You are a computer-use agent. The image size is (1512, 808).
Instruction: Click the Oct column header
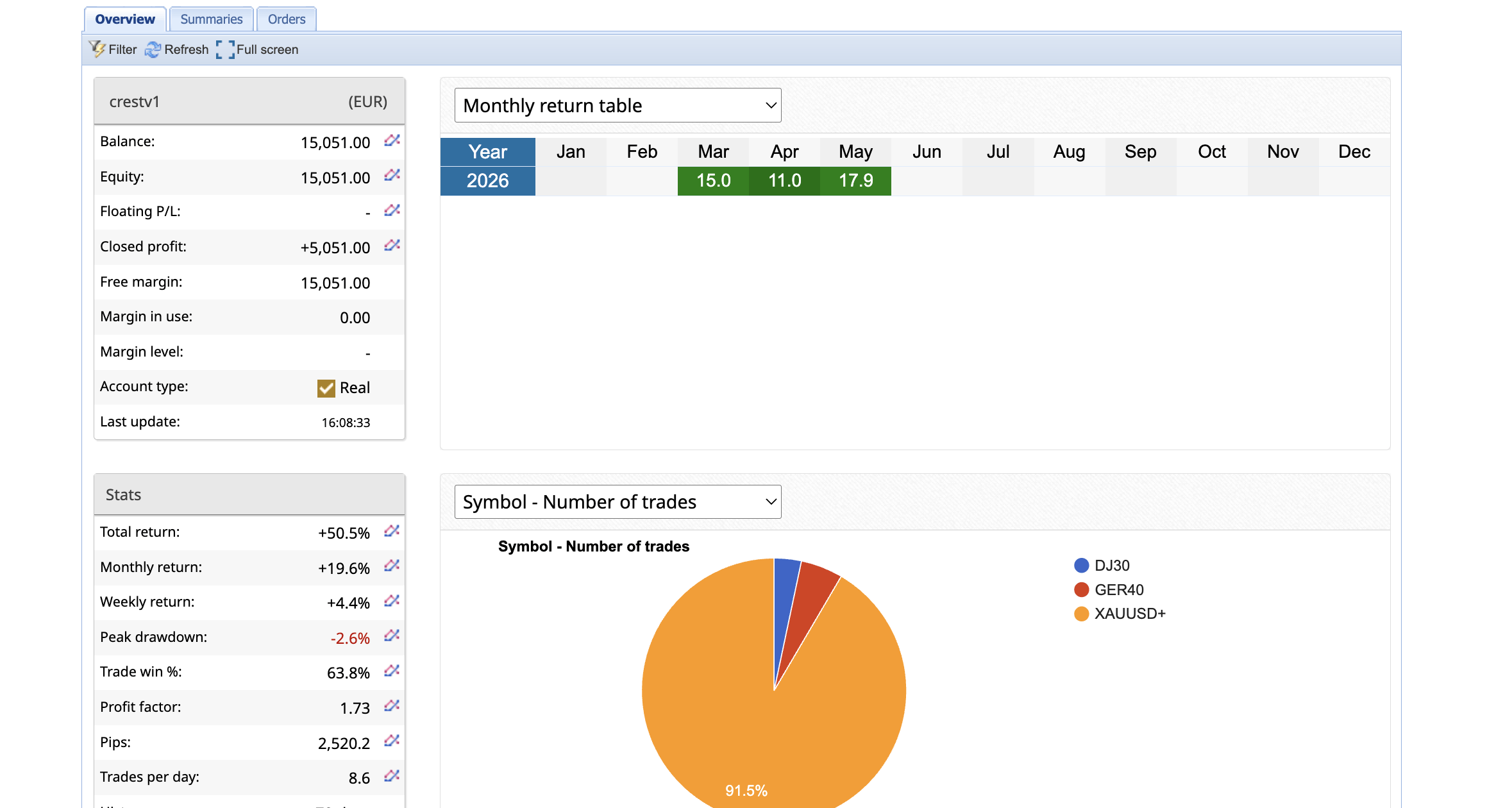[1212, 152]
